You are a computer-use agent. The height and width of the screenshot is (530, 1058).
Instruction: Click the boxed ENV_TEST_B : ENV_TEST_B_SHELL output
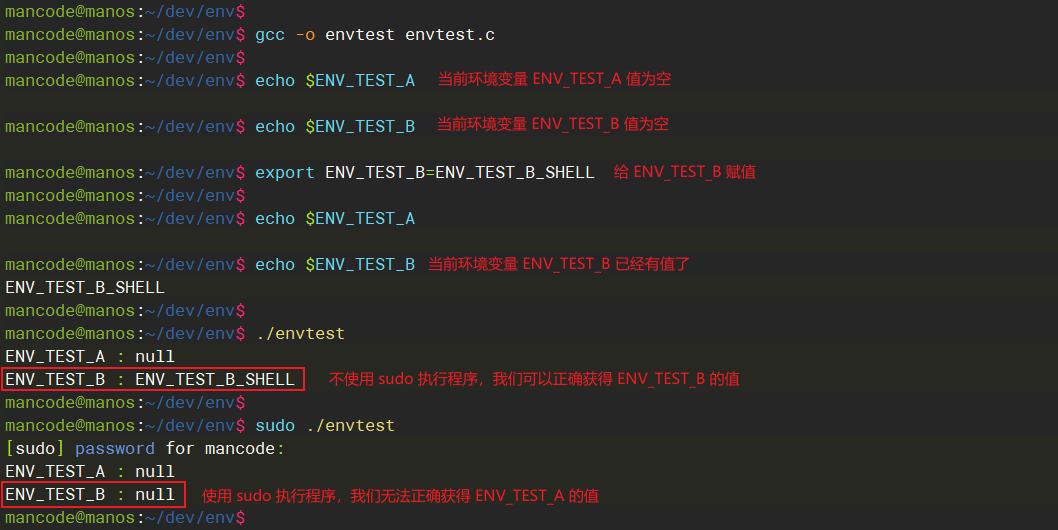150,379
